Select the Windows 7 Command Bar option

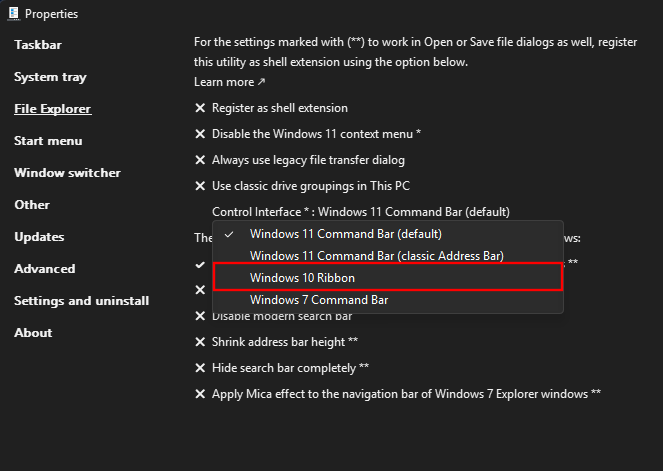[319, 300]
